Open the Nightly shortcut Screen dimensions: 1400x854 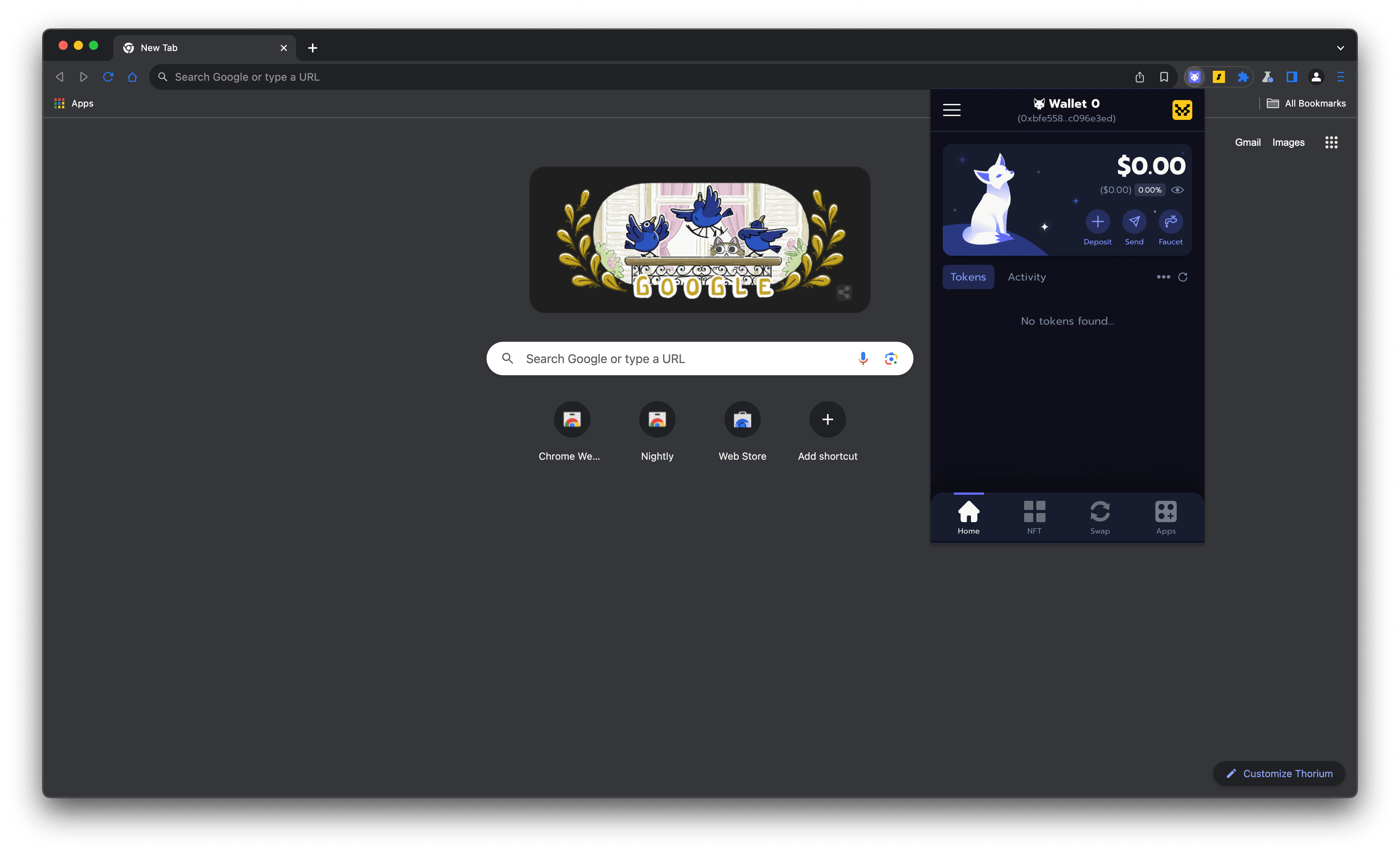657,432
